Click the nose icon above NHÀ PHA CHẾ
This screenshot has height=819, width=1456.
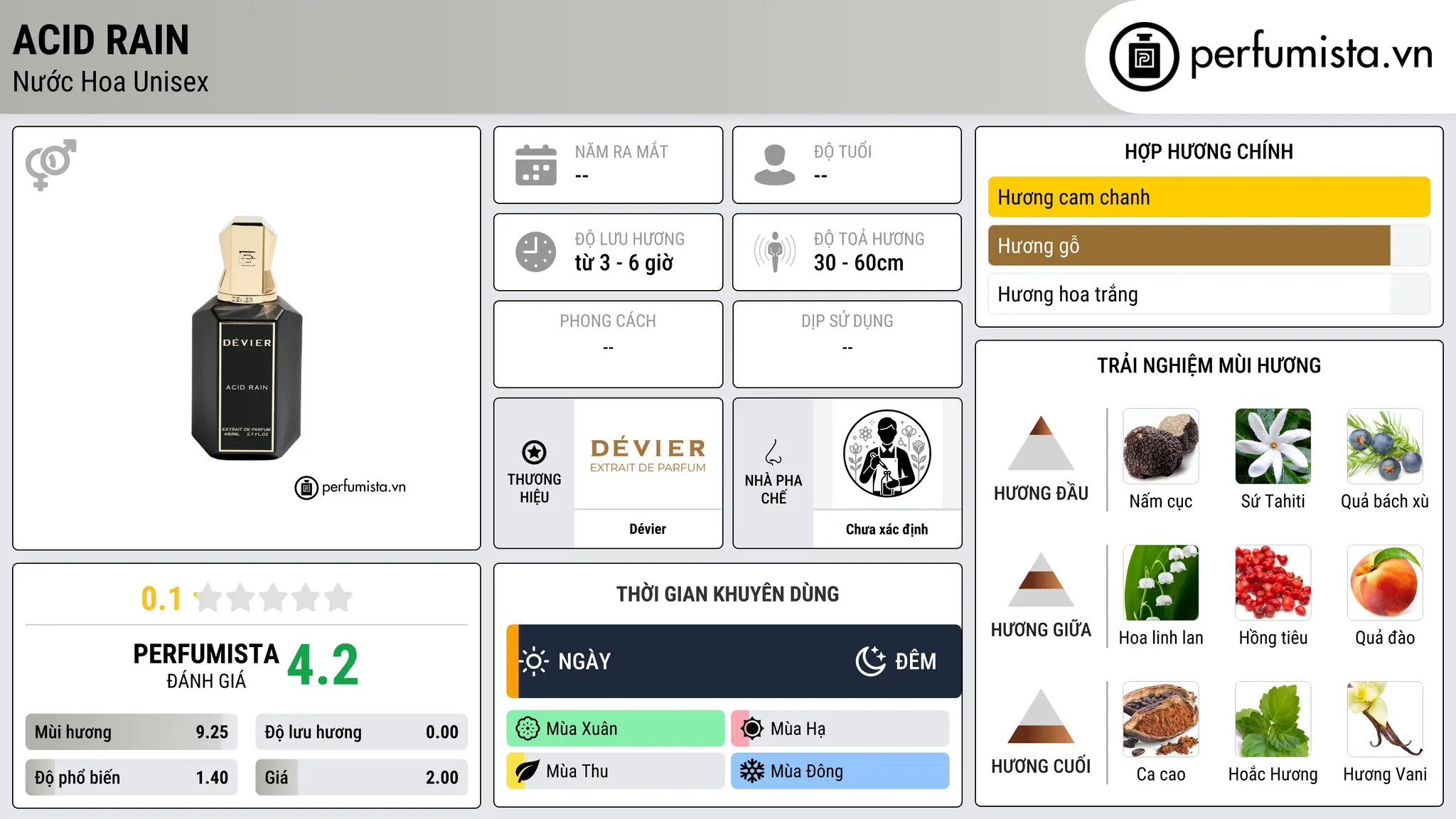coord(773,451)
